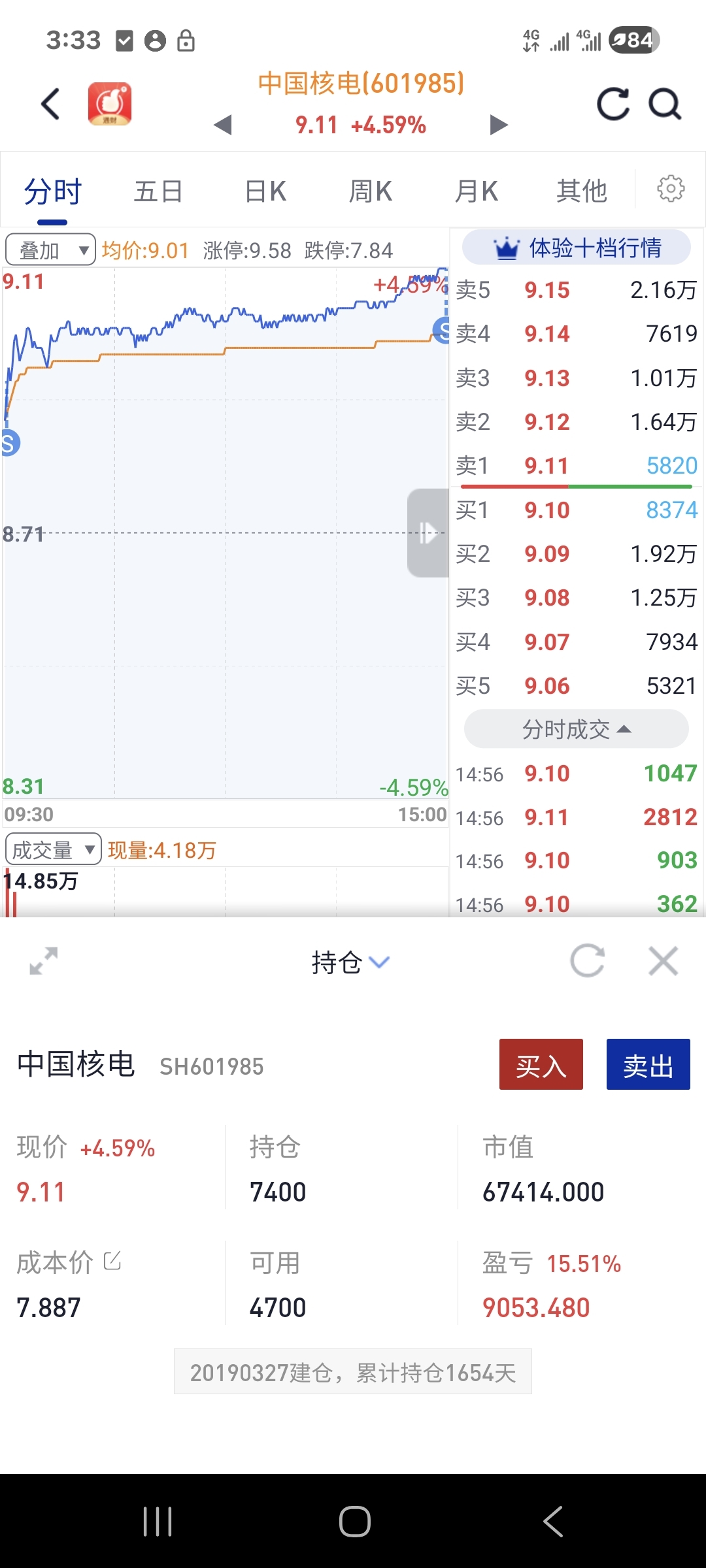706x1568 pixels.
Task: Tap Android system back button
Action: (553, 1522)
